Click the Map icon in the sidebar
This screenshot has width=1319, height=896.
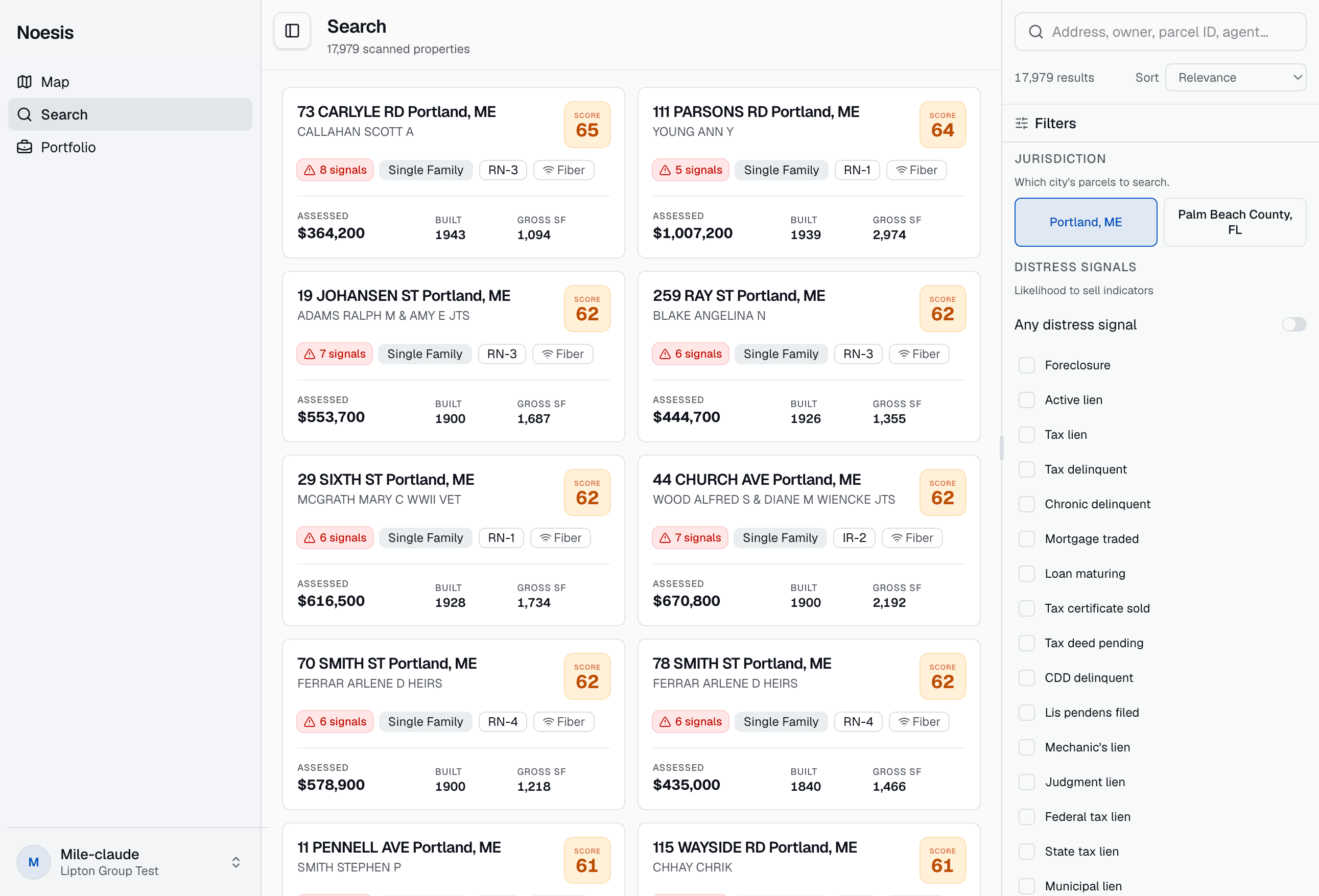[x=25, y=82]
